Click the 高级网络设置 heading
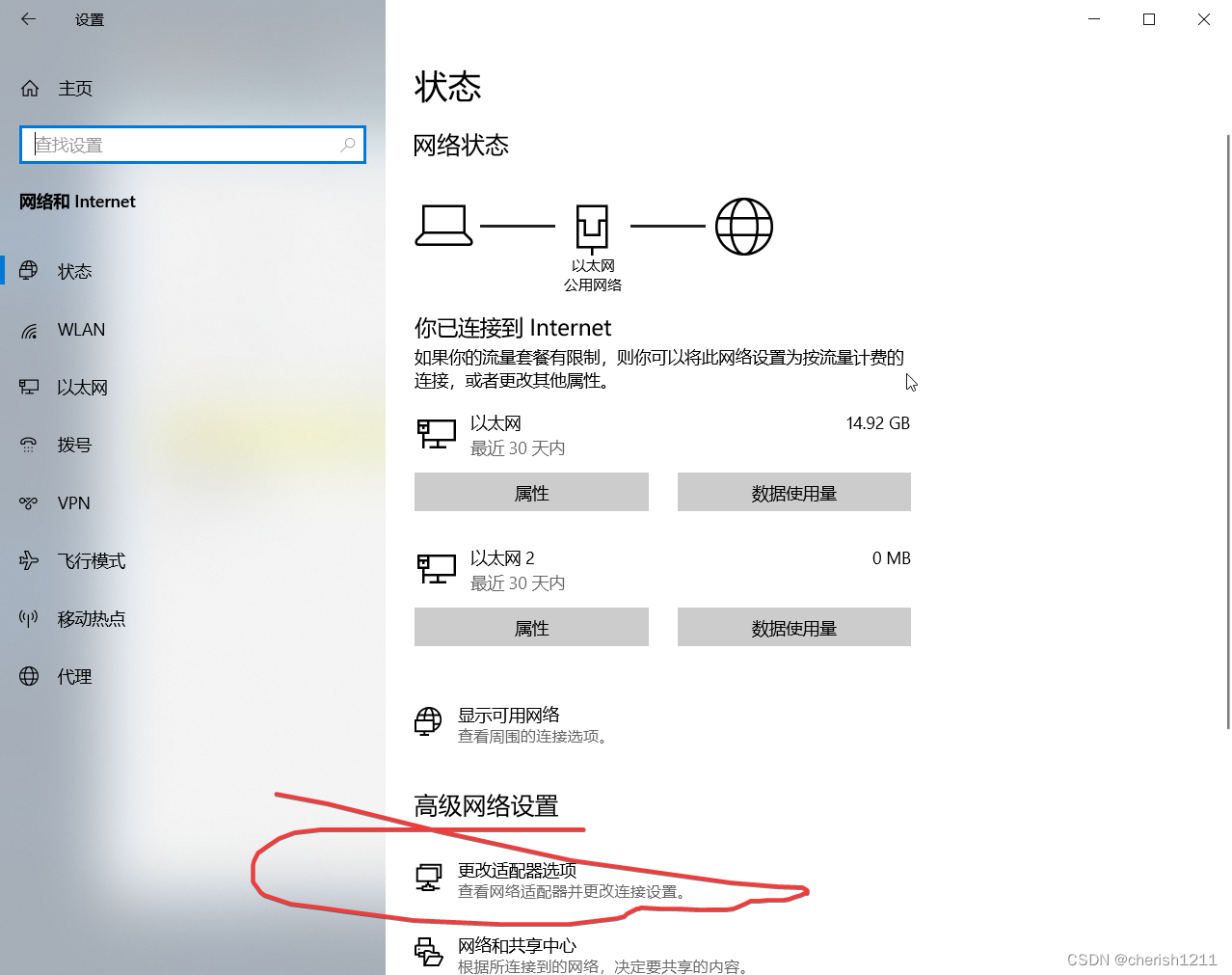The width and height of the screenshot is (1232, 975). [487, 805]
